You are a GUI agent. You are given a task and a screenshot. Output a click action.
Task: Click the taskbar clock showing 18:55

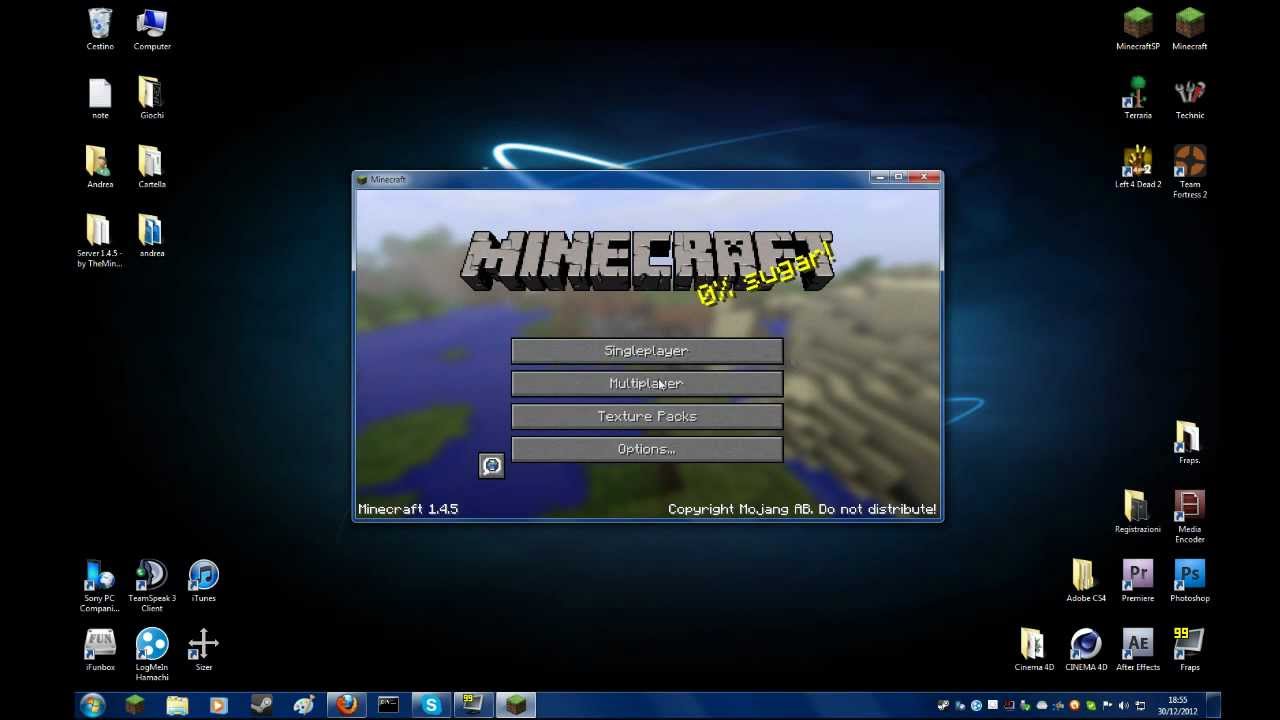click(x=1178, y=706)
